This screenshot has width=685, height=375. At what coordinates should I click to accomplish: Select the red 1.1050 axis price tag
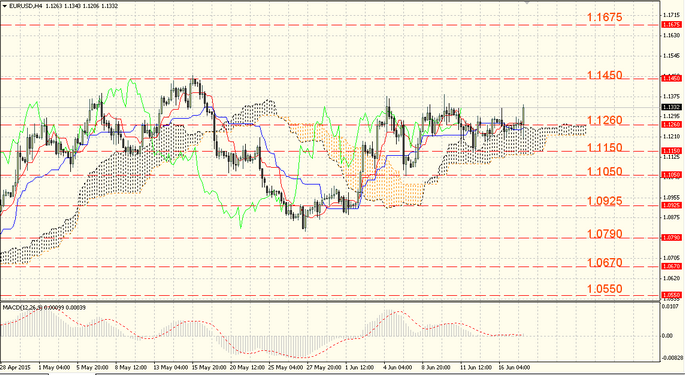671,175
